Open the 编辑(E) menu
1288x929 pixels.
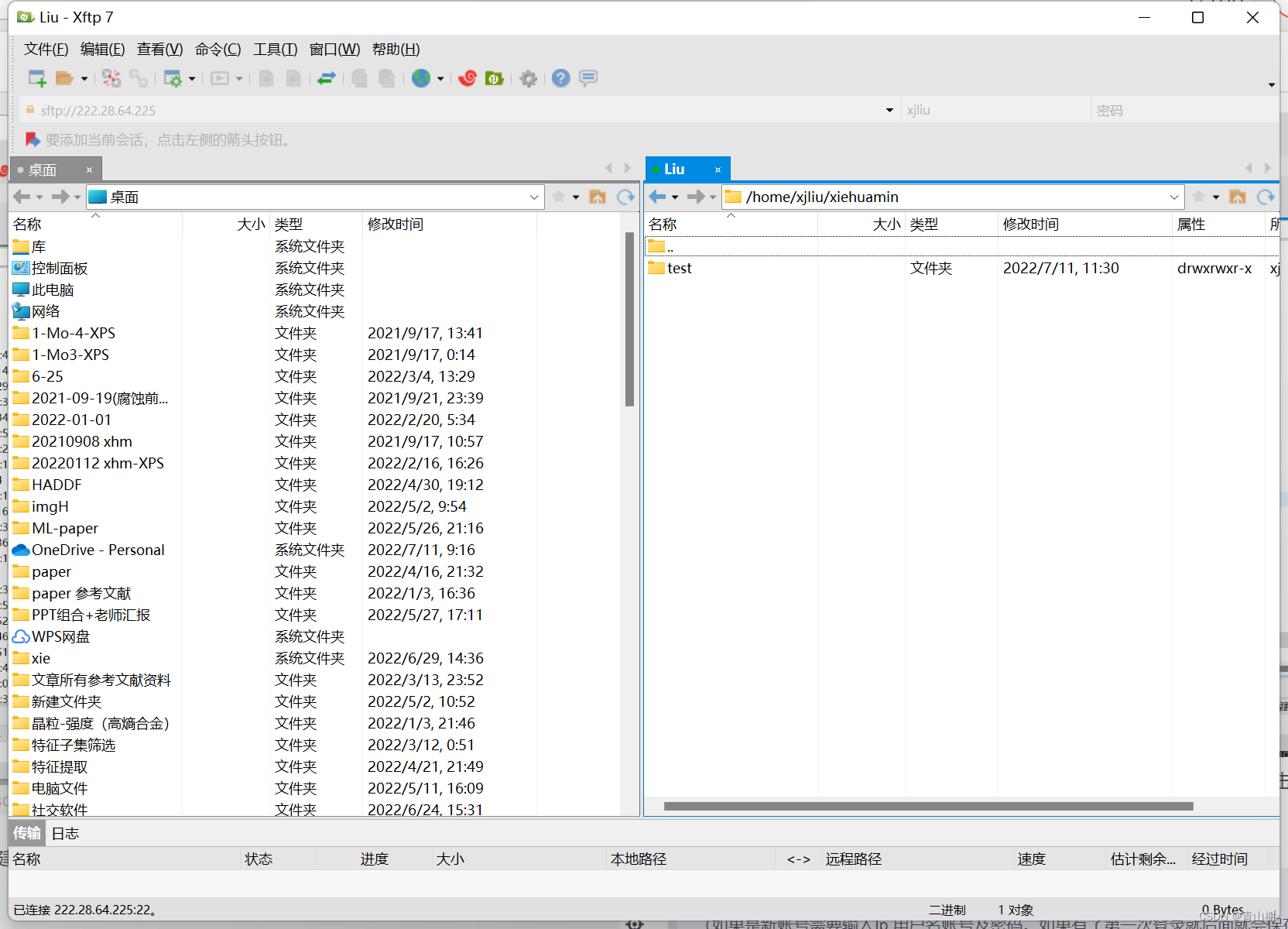pos(102,49)
